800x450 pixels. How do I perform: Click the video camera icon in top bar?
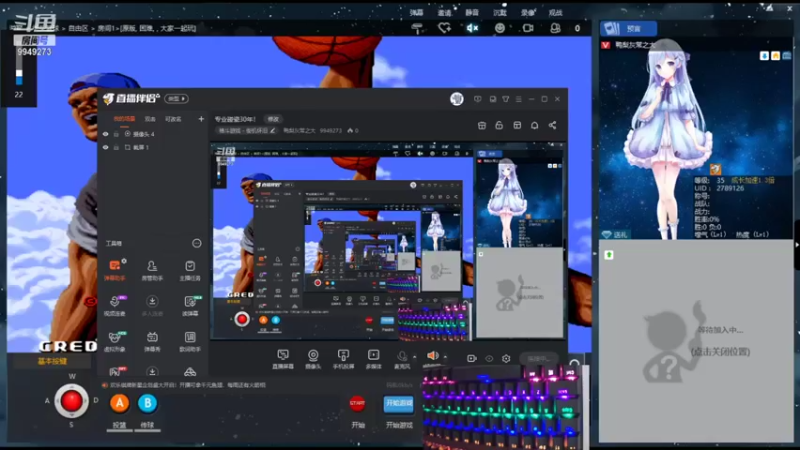528,29
